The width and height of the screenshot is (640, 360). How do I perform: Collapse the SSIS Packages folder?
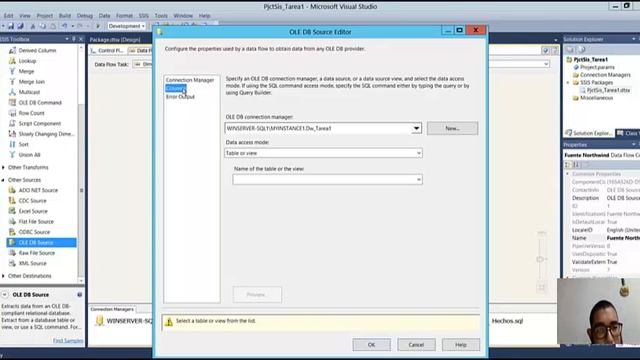tap(568, 82)
